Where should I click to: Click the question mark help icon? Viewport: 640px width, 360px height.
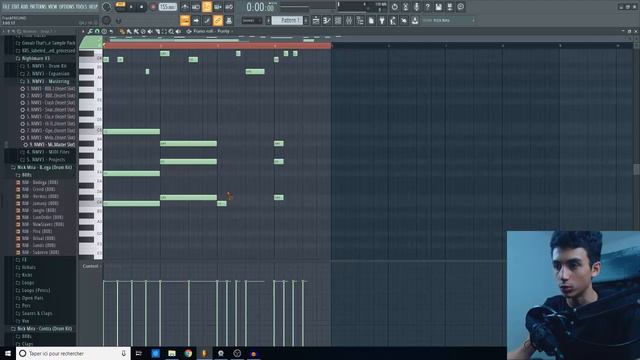point(428,7)
